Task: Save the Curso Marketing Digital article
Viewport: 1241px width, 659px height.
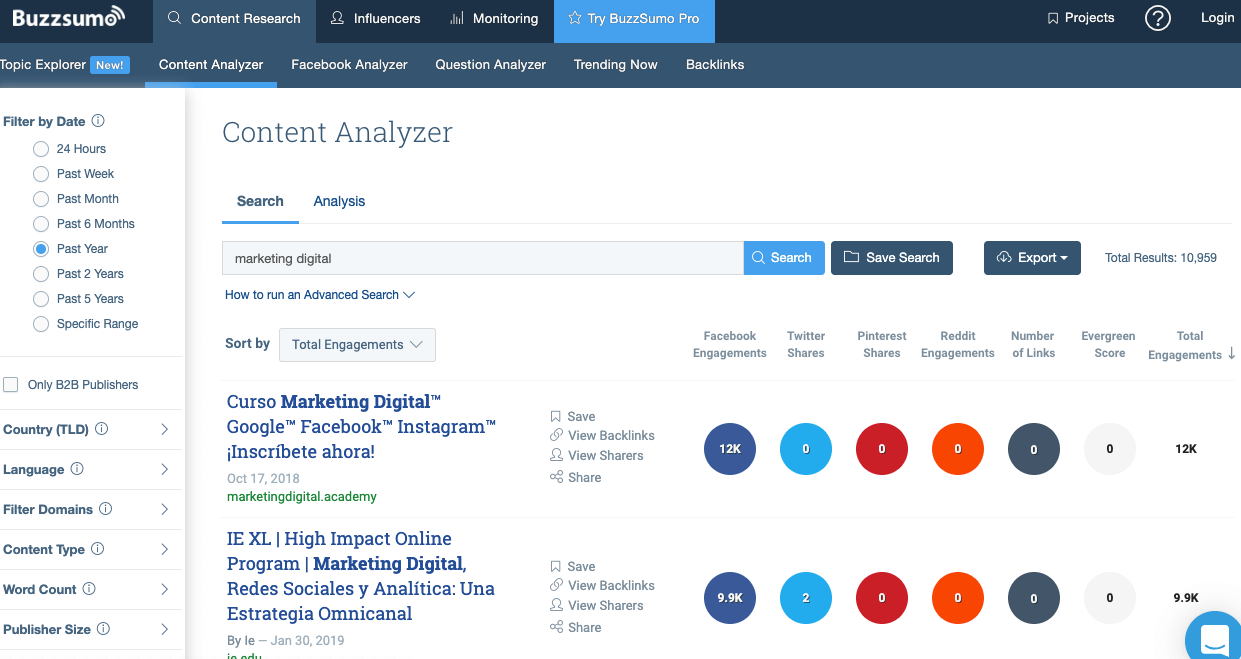Action: 572,416
